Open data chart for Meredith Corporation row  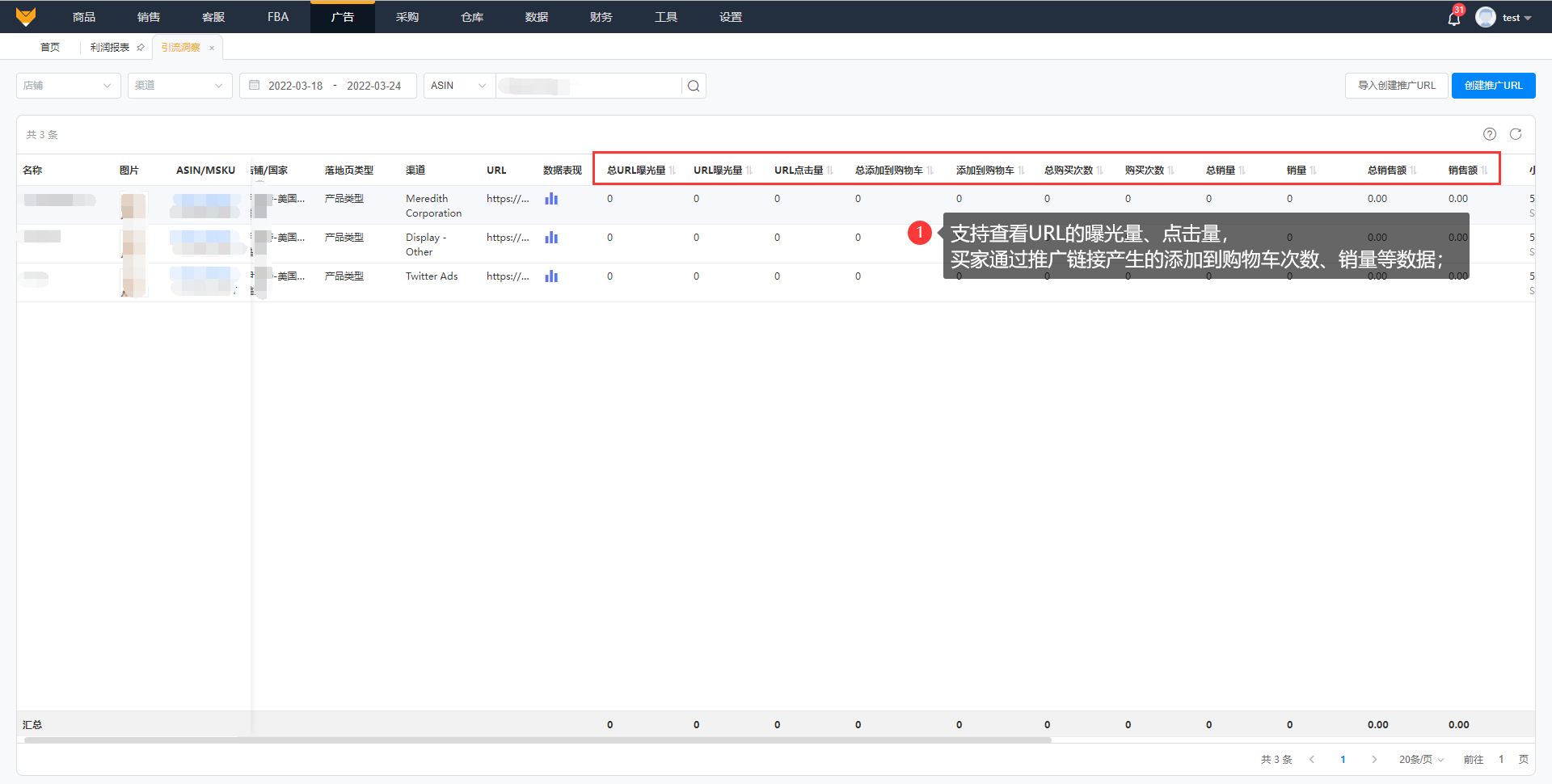pyautogui.click(x=551, y=199)
